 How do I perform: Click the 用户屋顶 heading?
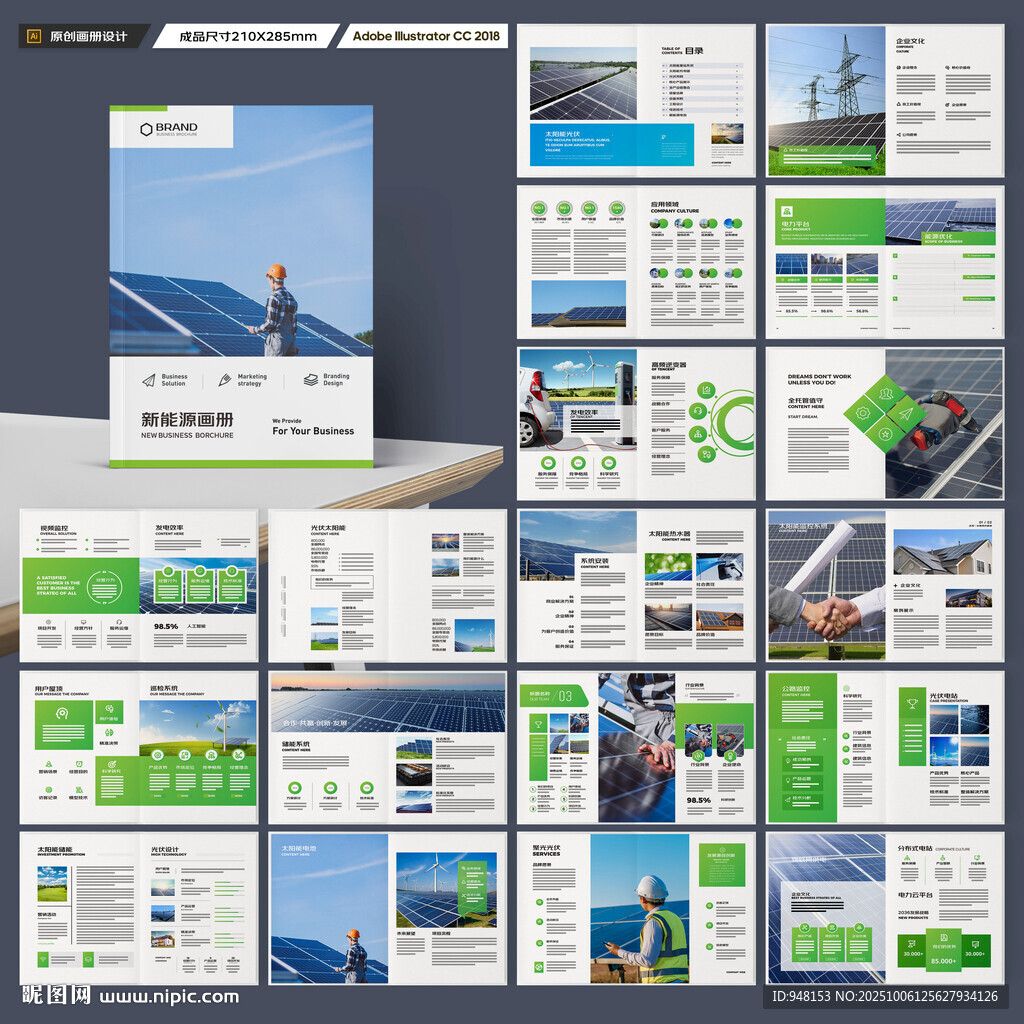[49, 688]
